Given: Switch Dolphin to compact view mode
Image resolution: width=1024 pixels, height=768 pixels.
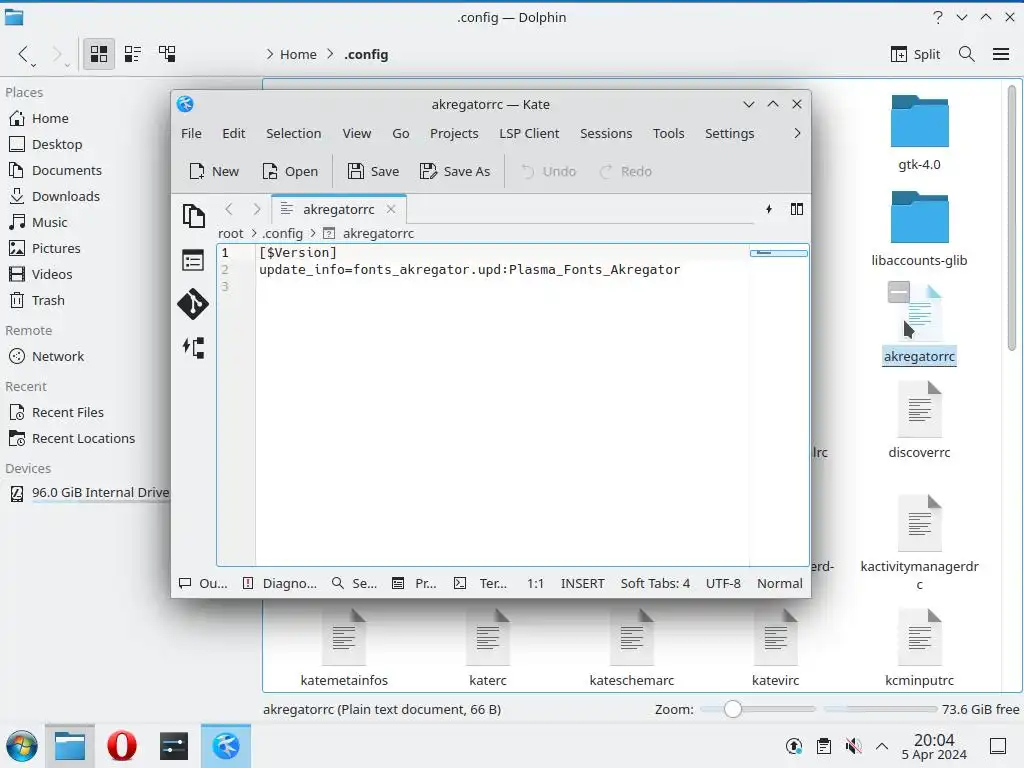Looking at the screenshot, I should [133, 54].
